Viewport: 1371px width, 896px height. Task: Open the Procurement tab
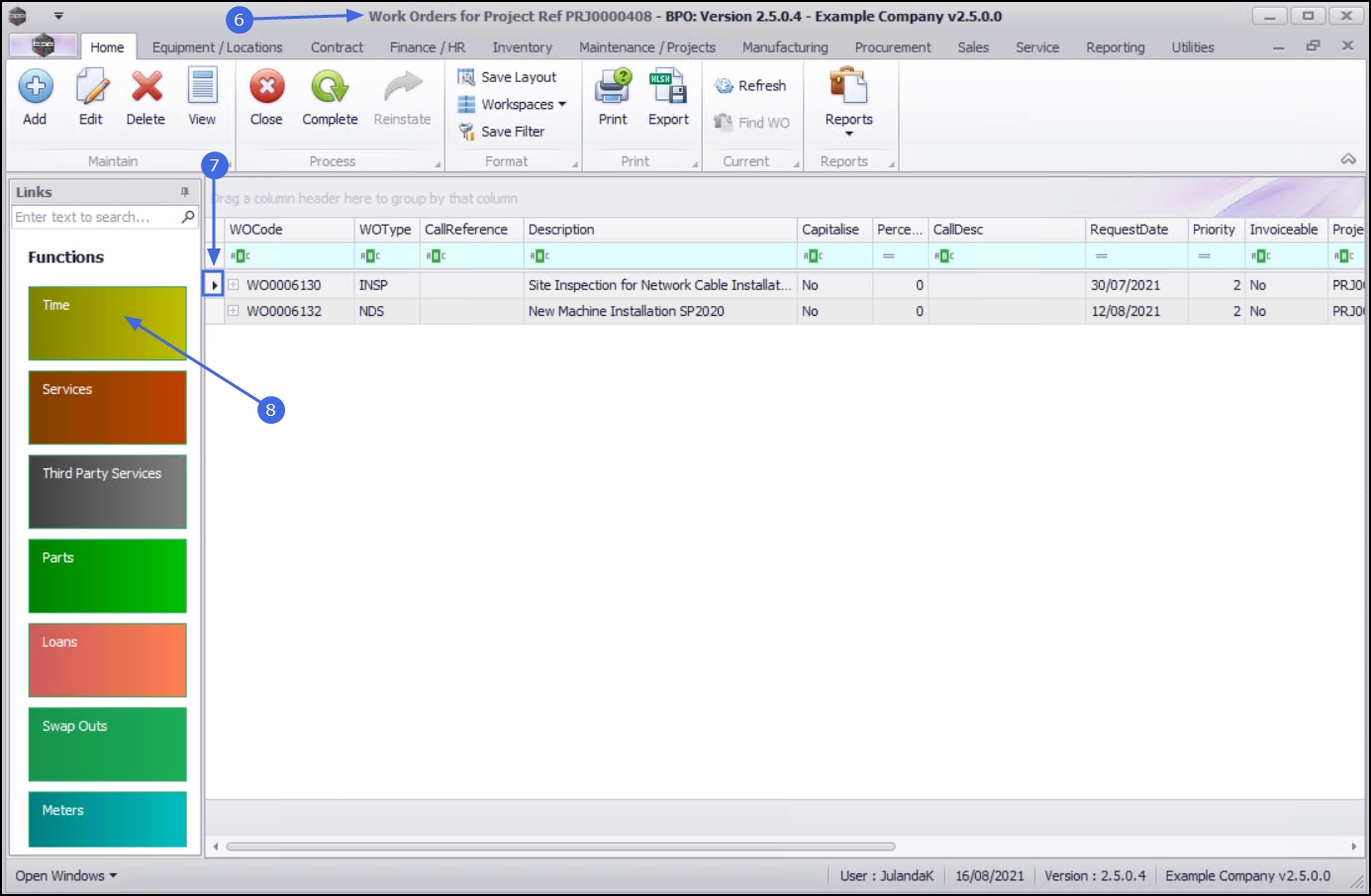pos(893,48)
